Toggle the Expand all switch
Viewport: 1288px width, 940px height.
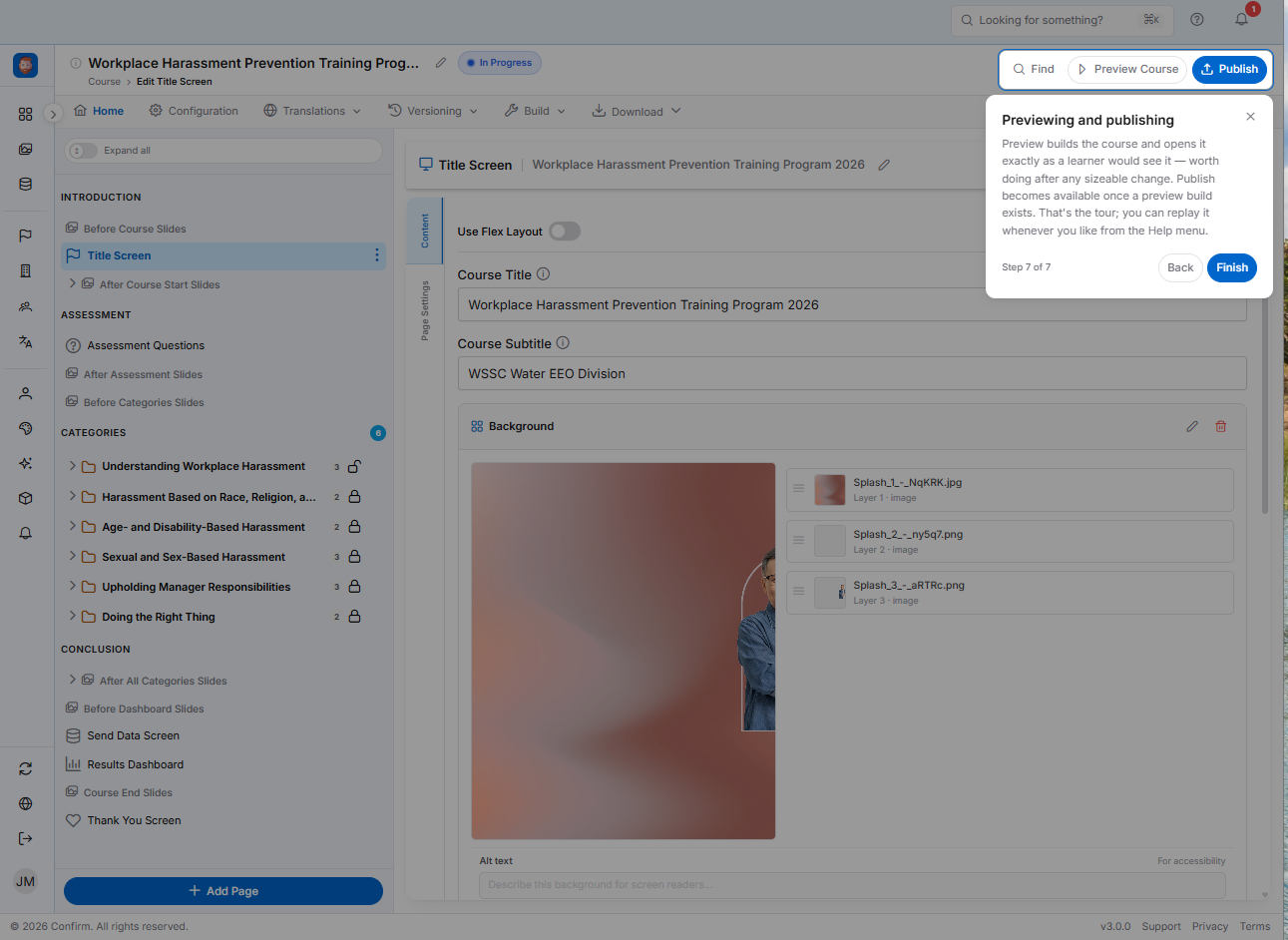[84, 151]
